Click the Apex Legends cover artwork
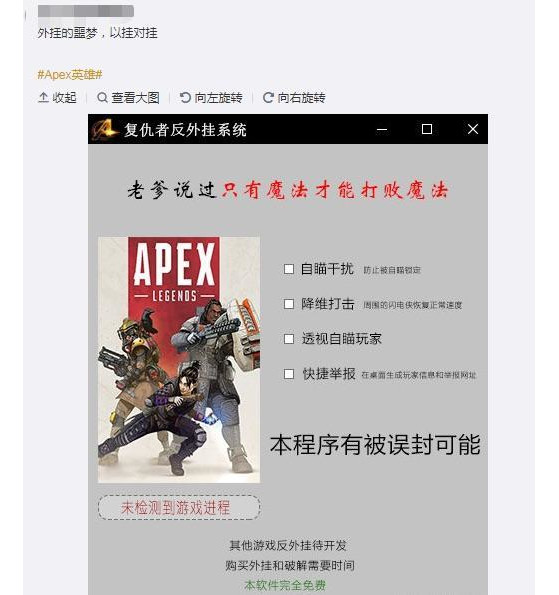Viewport: 559px width, 595px height. (x=179, y=360)
